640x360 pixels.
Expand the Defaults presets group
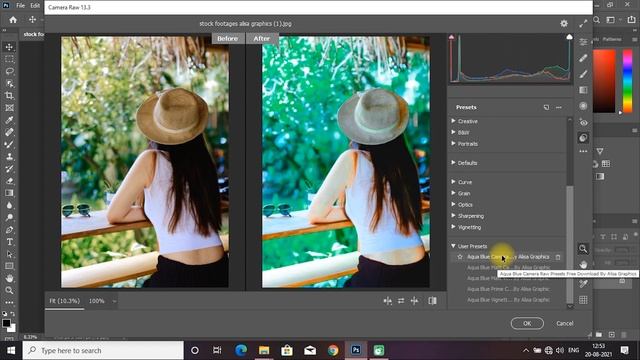pyautogui.click(x=453, y=162)
